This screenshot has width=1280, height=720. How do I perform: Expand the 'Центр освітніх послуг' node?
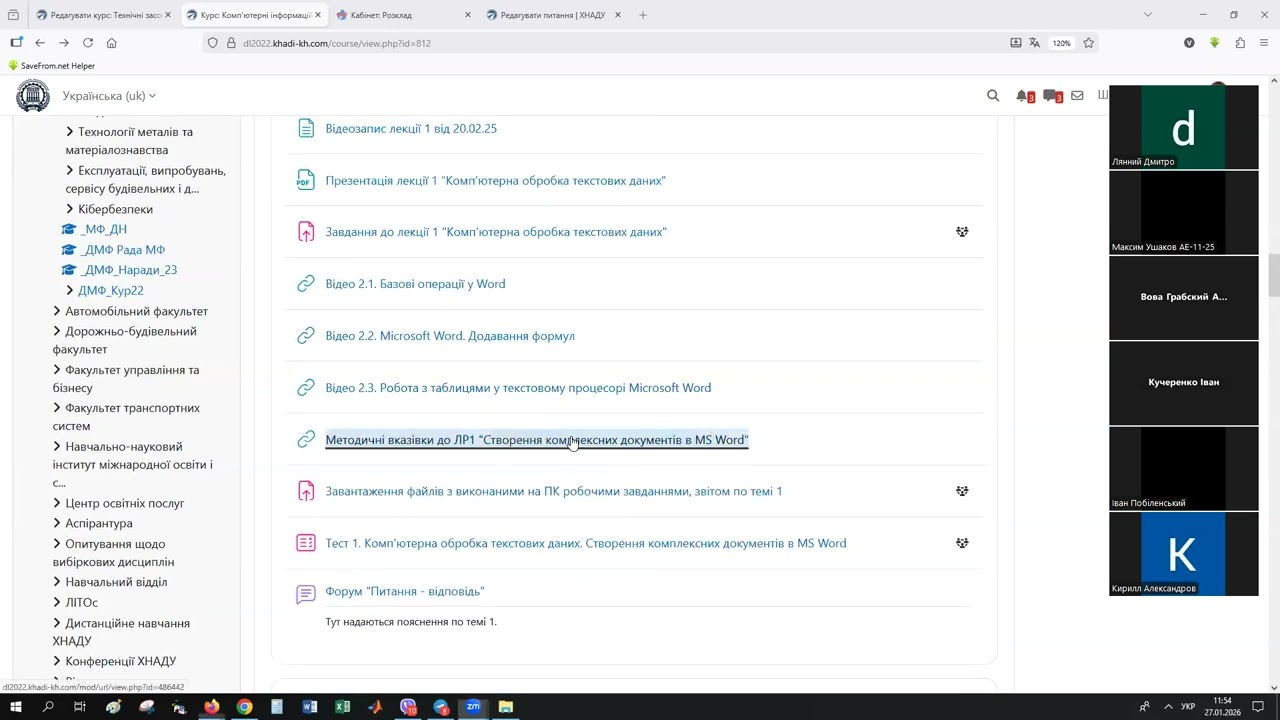click(57, 503)
